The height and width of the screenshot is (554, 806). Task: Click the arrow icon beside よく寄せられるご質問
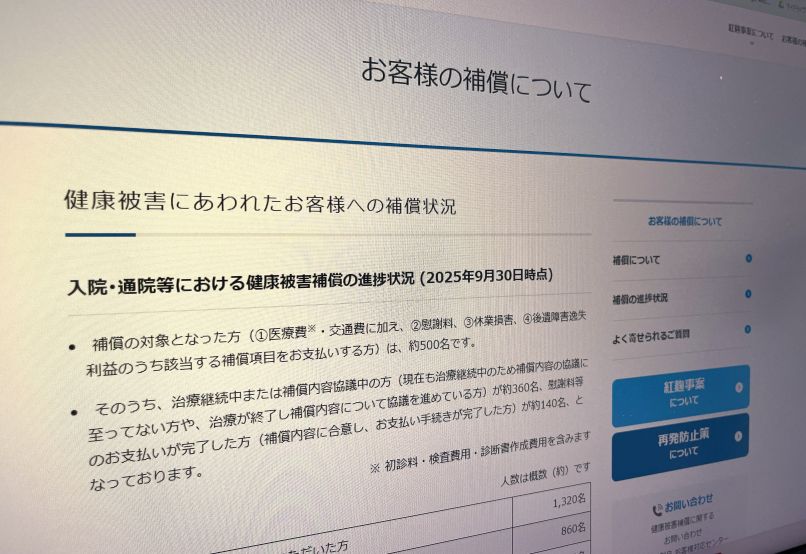(748, 329)
